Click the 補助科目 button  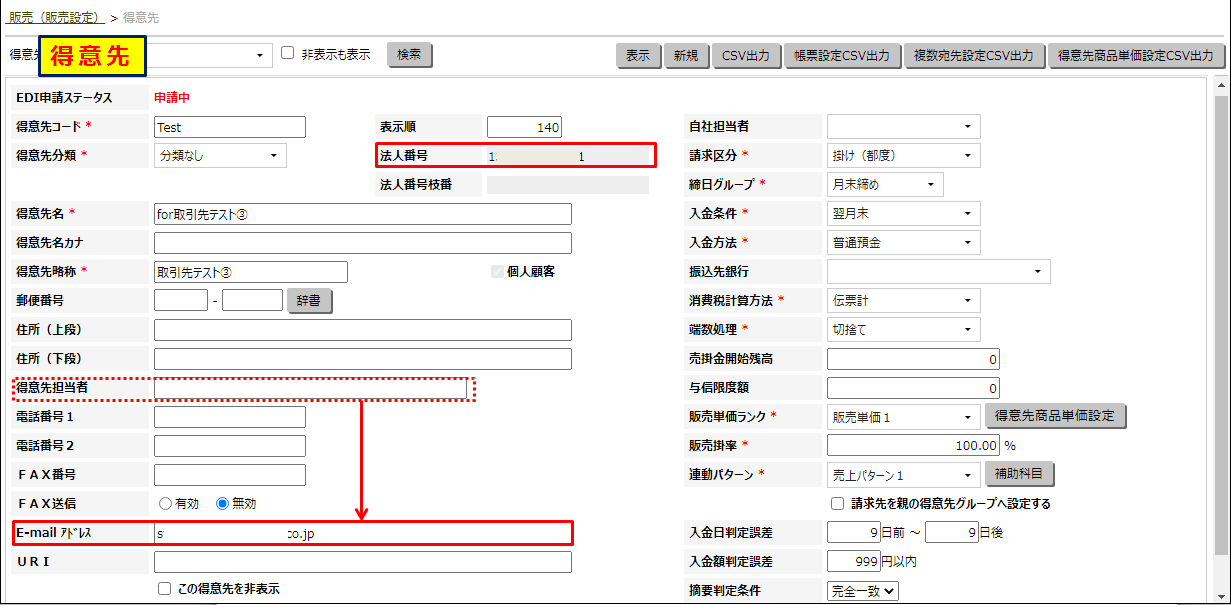click(x=1019, y=474)
